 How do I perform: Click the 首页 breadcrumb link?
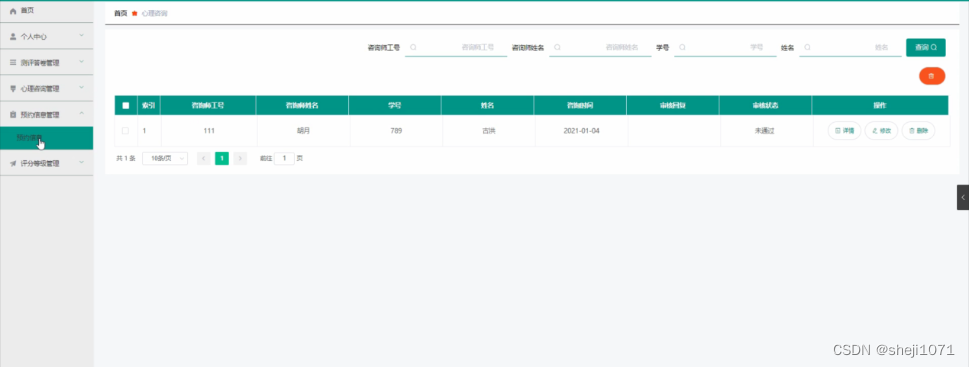click(x=121, y=13)
